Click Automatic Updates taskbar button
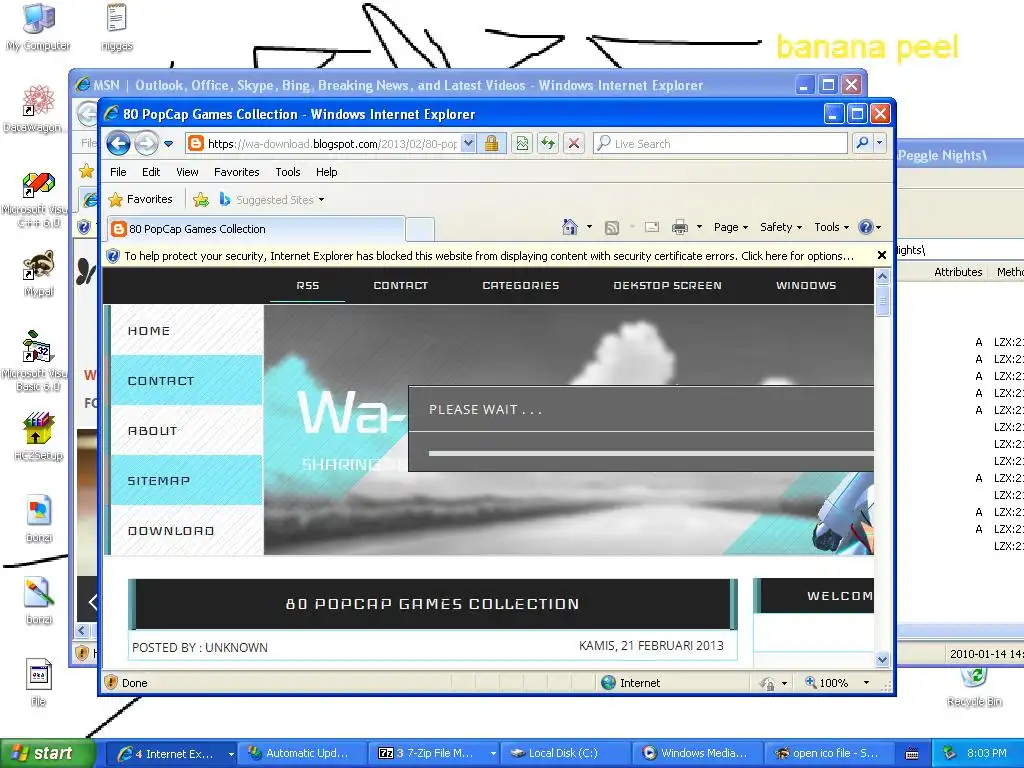This screenshot has height=768, width=1024. (302, 753)
